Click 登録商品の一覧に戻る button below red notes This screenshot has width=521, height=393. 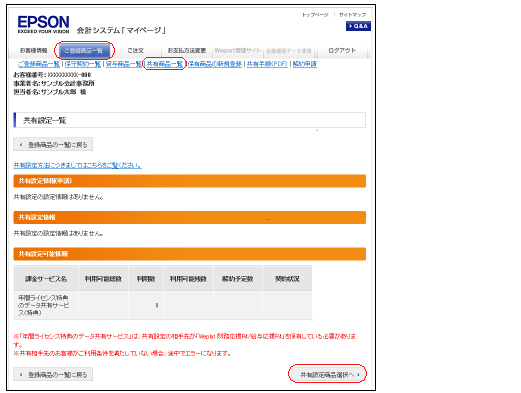[x=53, y=374]
